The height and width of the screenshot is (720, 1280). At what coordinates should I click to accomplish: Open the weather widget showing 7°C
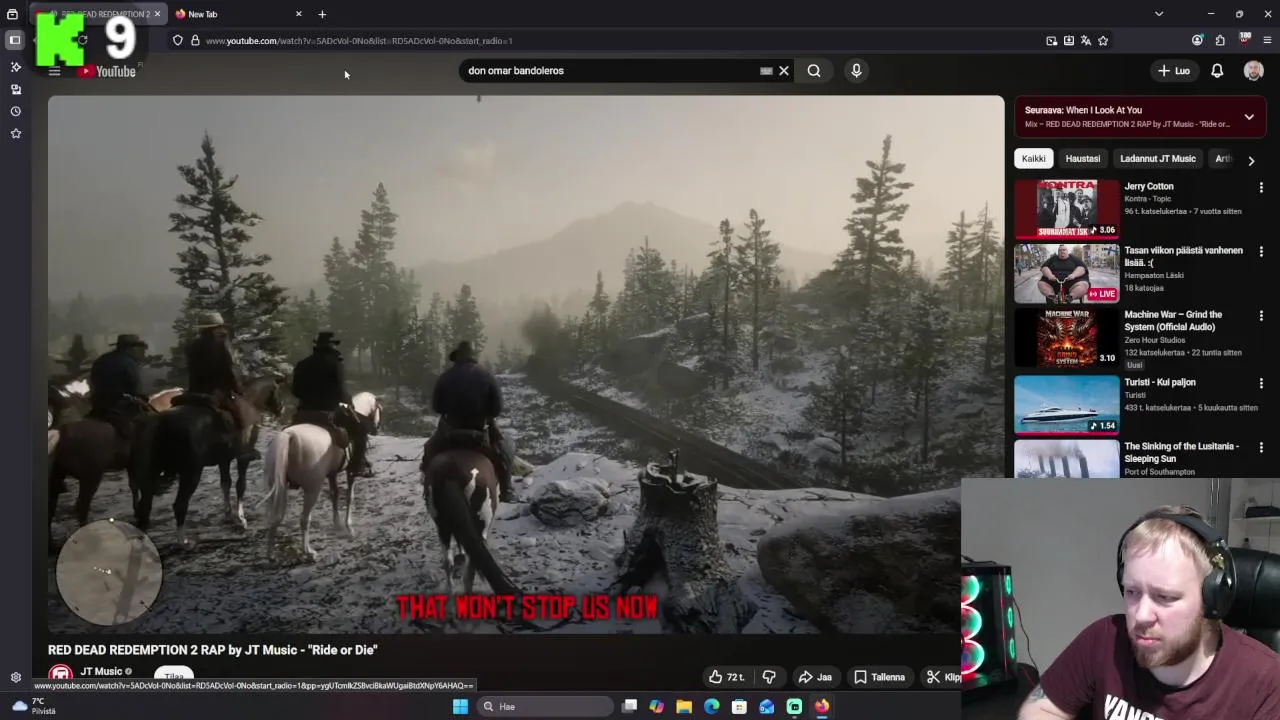33,706
